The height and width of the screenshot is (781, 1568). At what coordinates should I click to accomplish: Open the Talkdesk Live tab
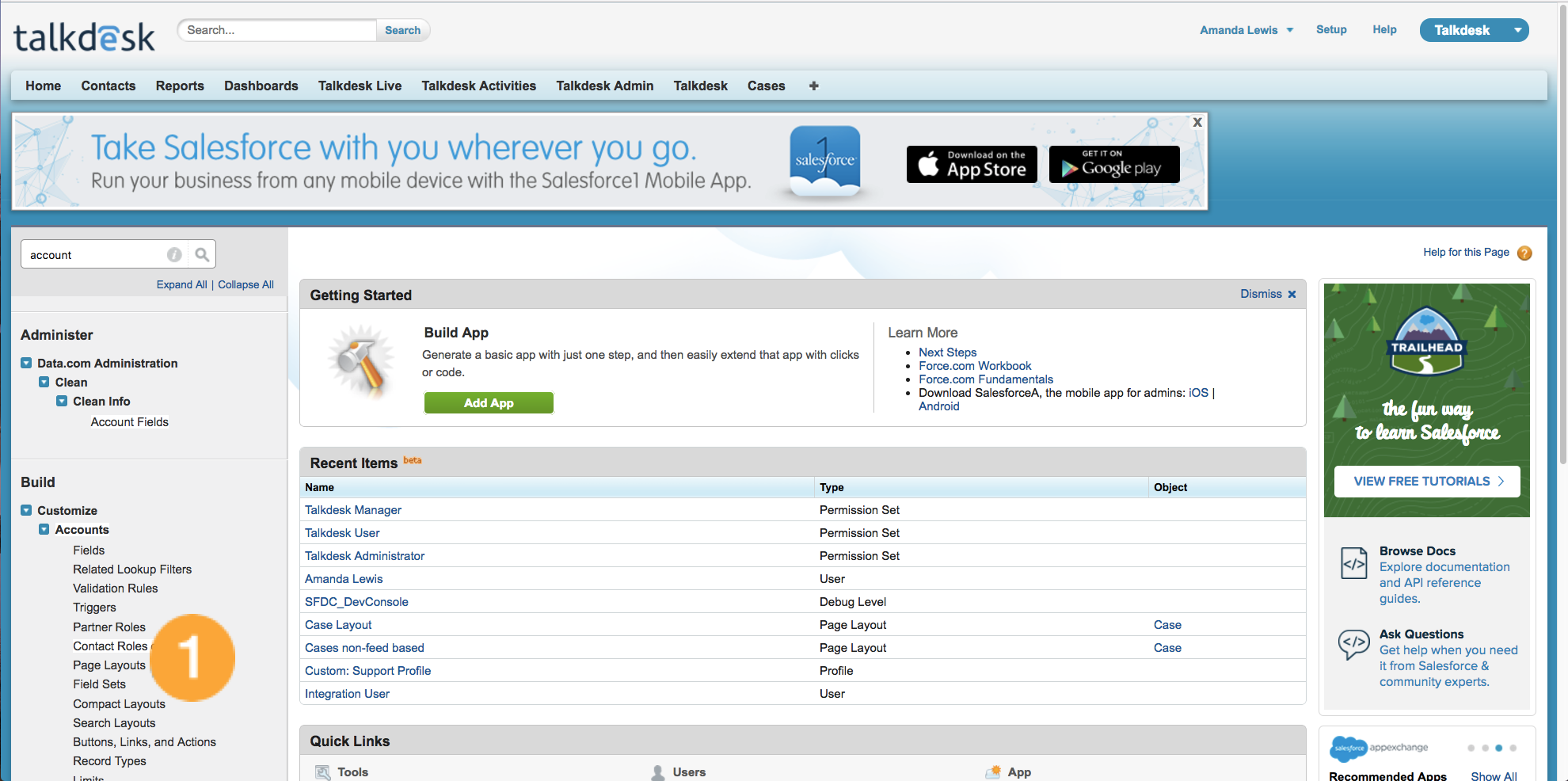pyautogui.click(x=360, y=86)
